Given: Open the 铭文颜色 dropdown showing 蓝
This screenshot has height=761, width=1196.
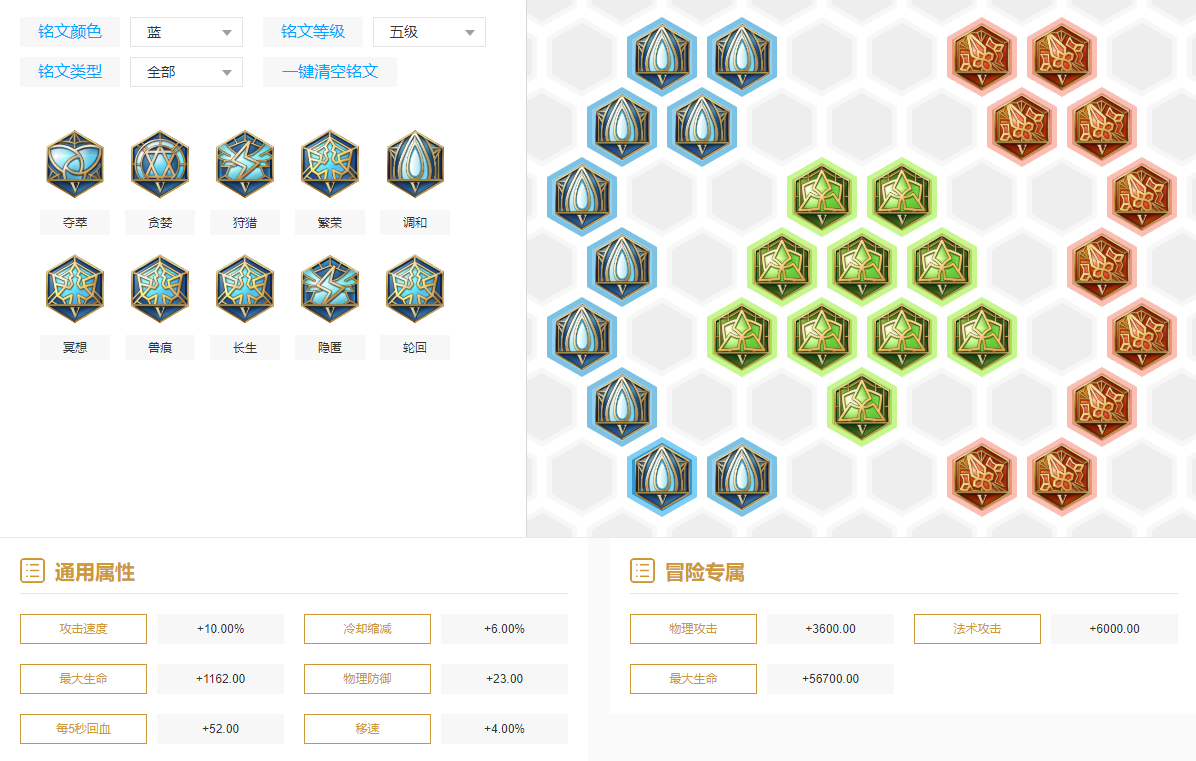Looking at the screenshot, I should pyautogui.click(x=186, y=32).
